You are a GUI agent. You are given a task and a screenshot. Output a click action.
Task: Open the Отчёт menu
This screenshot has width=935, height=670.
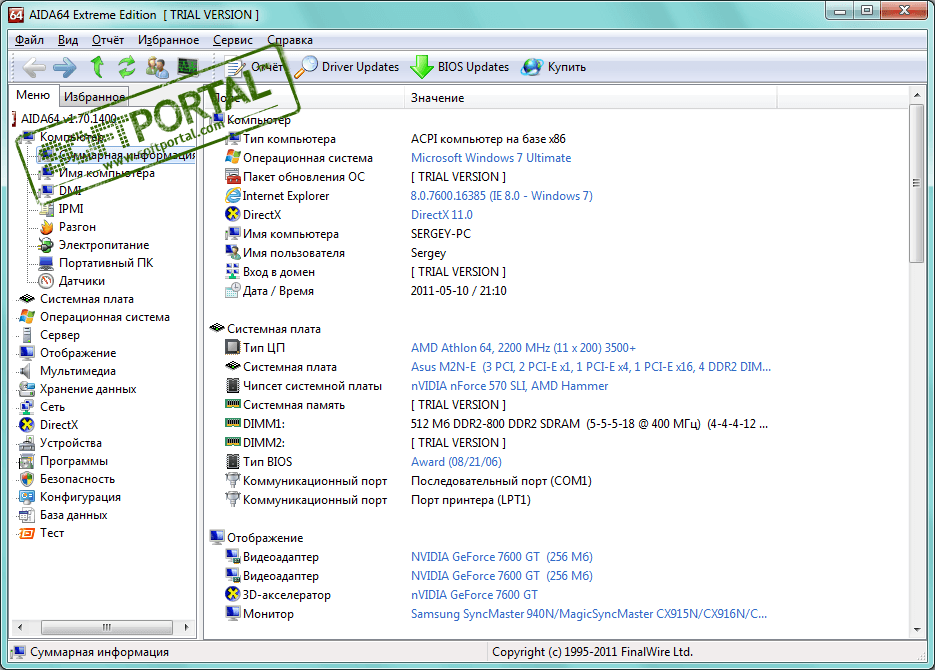pyautogui.click(x=108, y=40)
